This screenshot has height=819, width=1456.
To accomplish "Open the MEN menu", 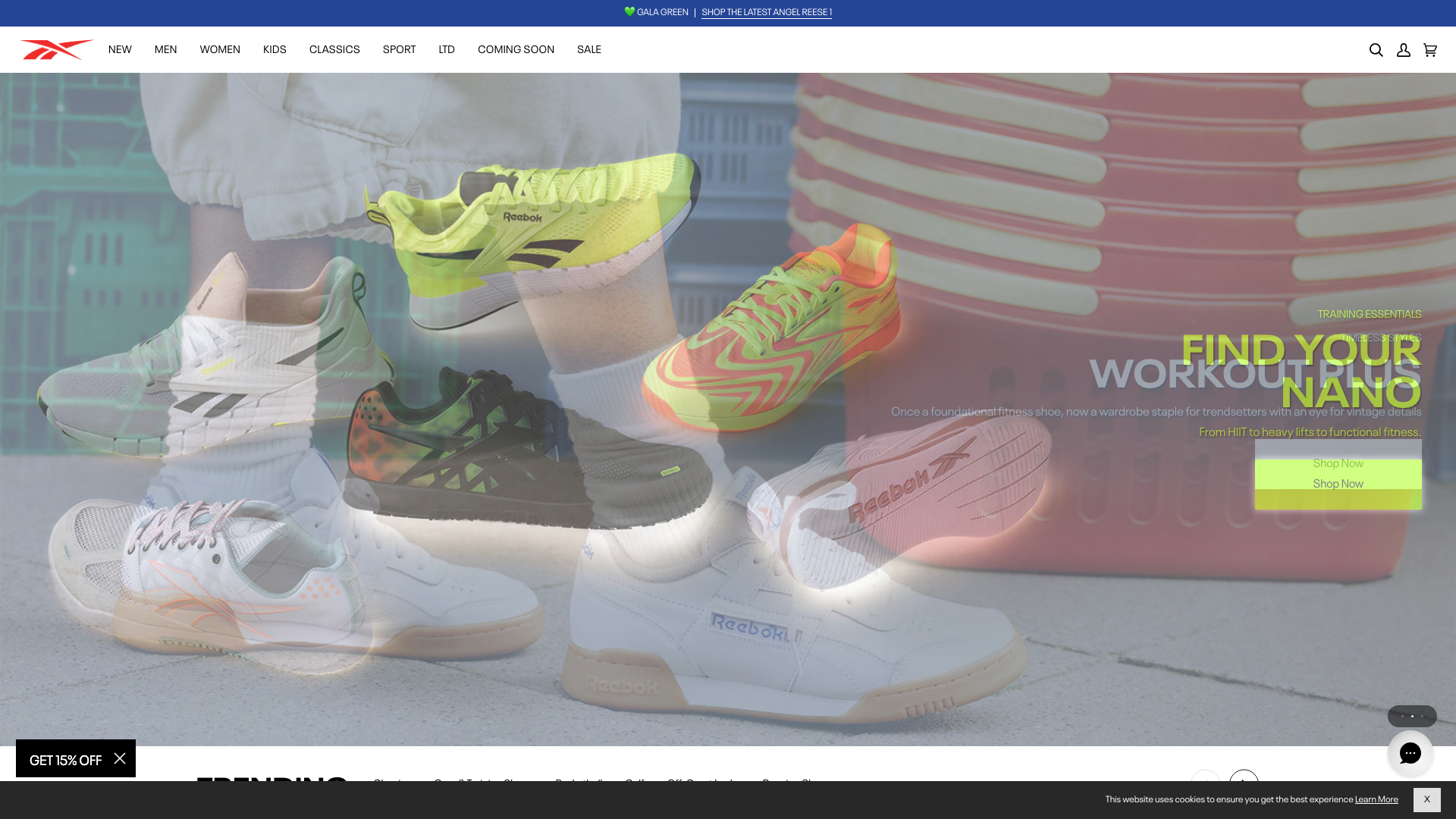I will (x=165, y=49).
